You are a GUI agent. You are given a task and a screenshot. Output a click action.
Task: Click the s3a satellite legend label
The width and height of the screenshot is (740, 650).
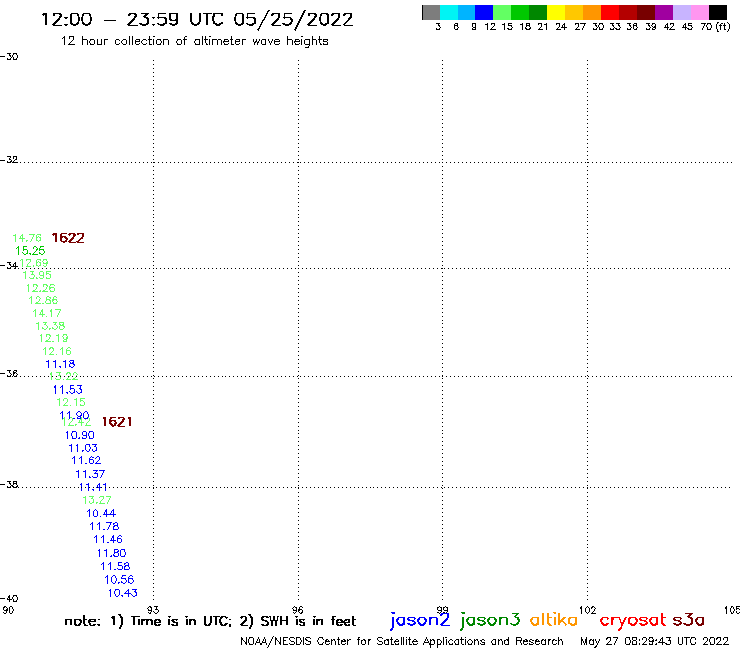(x=689, y=620)
